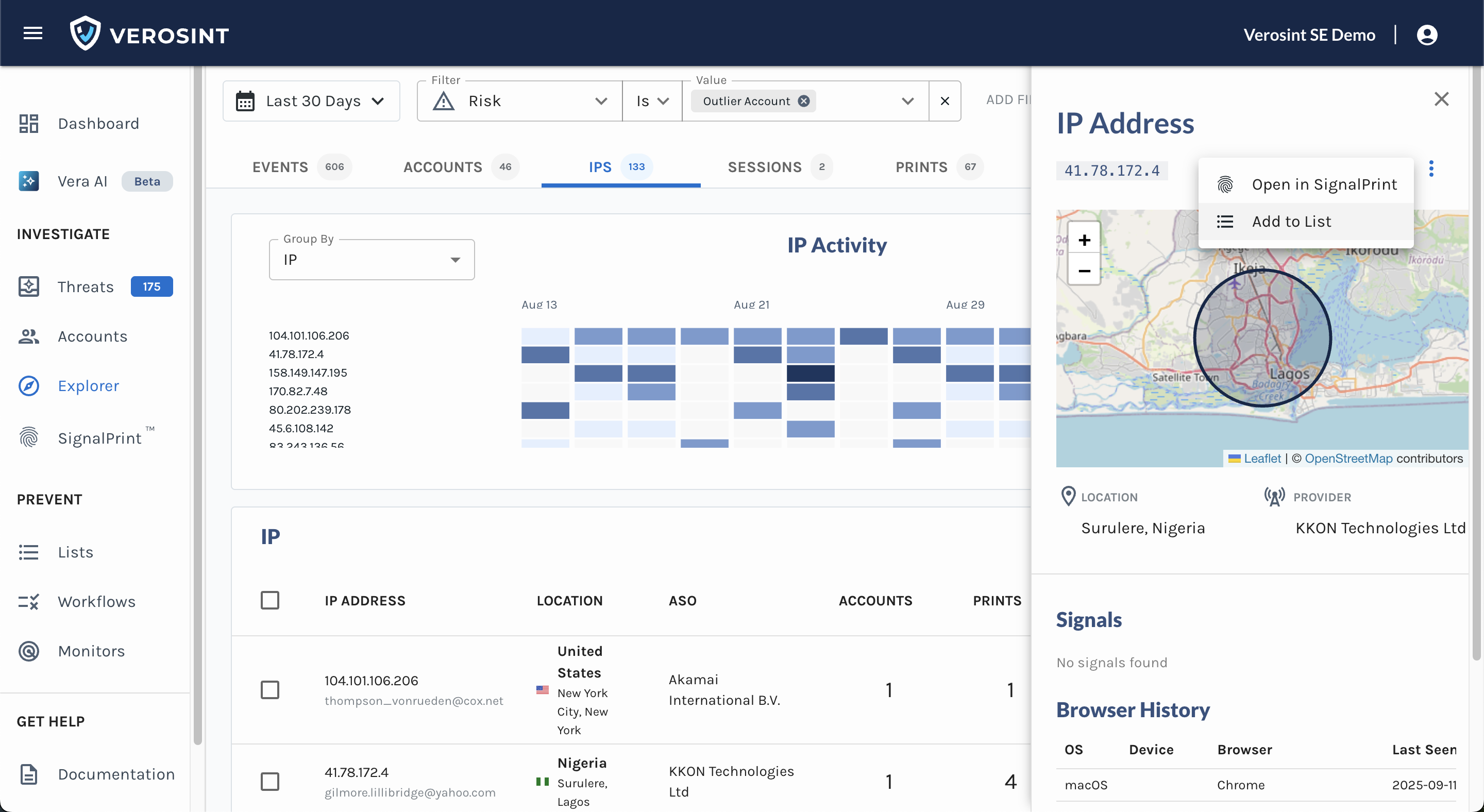
Task: Click the darkest heatmap cell for 158.149.147.195
Action: 810,373
